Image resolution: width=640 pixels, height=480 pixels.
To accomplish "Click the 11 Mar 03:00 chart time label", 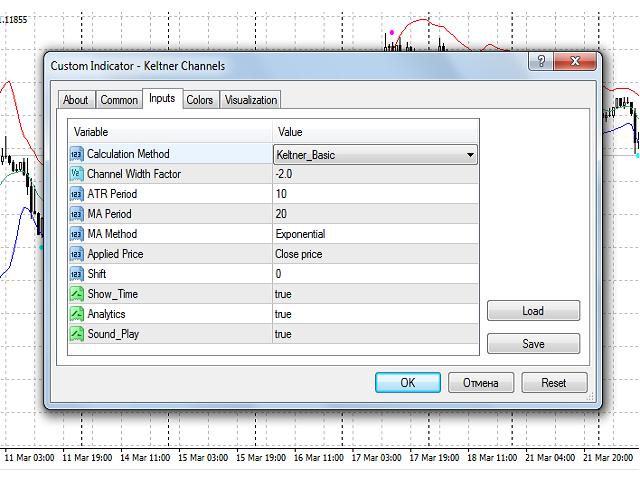I will coord(29,458).
